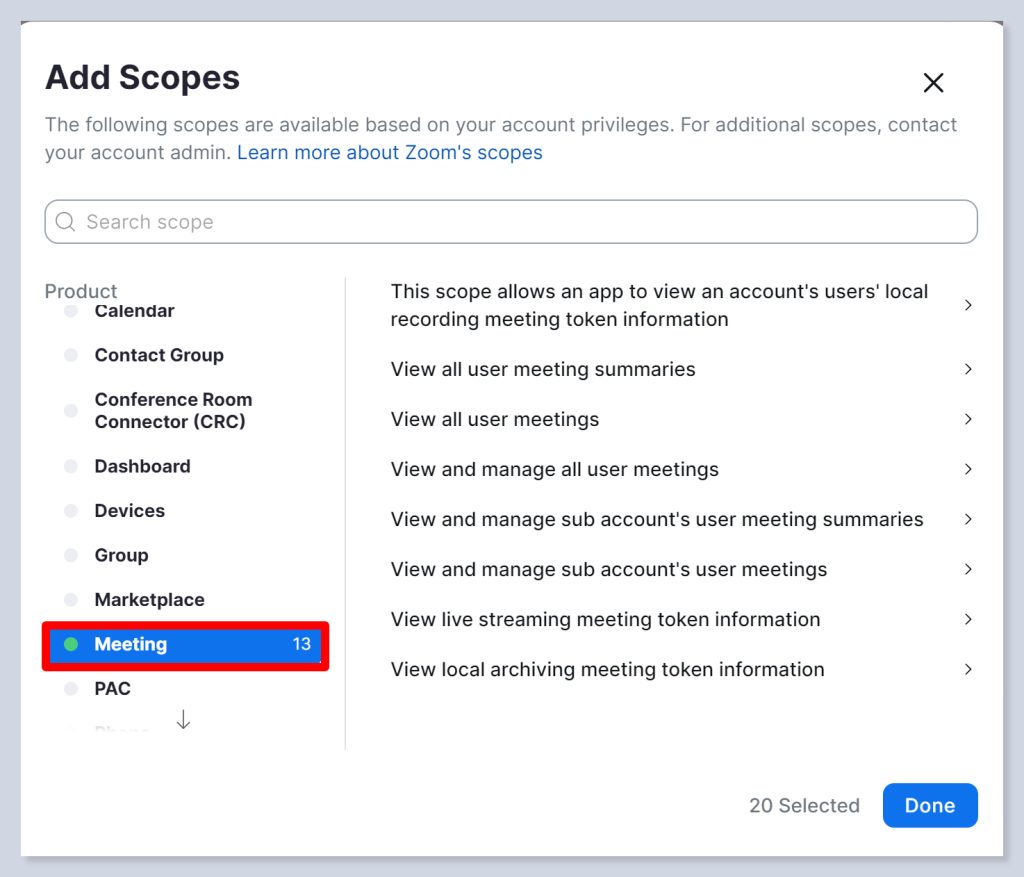Click the down arrow in product list
The height and width of the screenshot is (877, 1024).
tap(183, 719)
